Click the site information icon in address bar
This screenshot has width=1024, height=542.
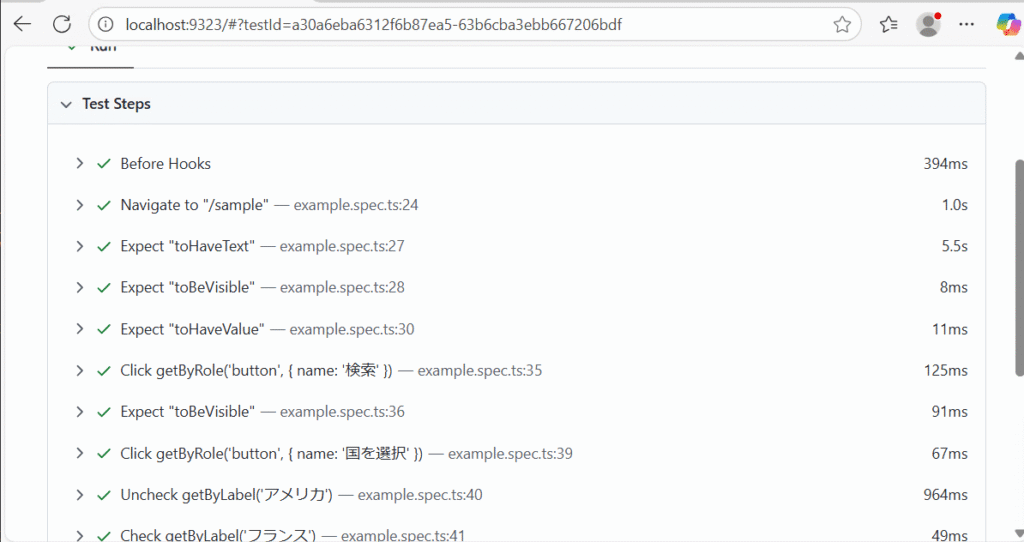[107, 24]
